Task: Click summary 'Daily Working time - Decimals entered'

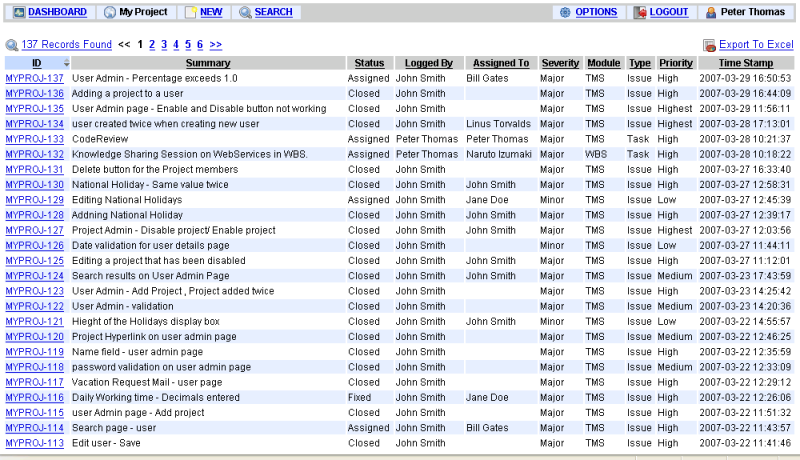Action: [x=156, y=398]
